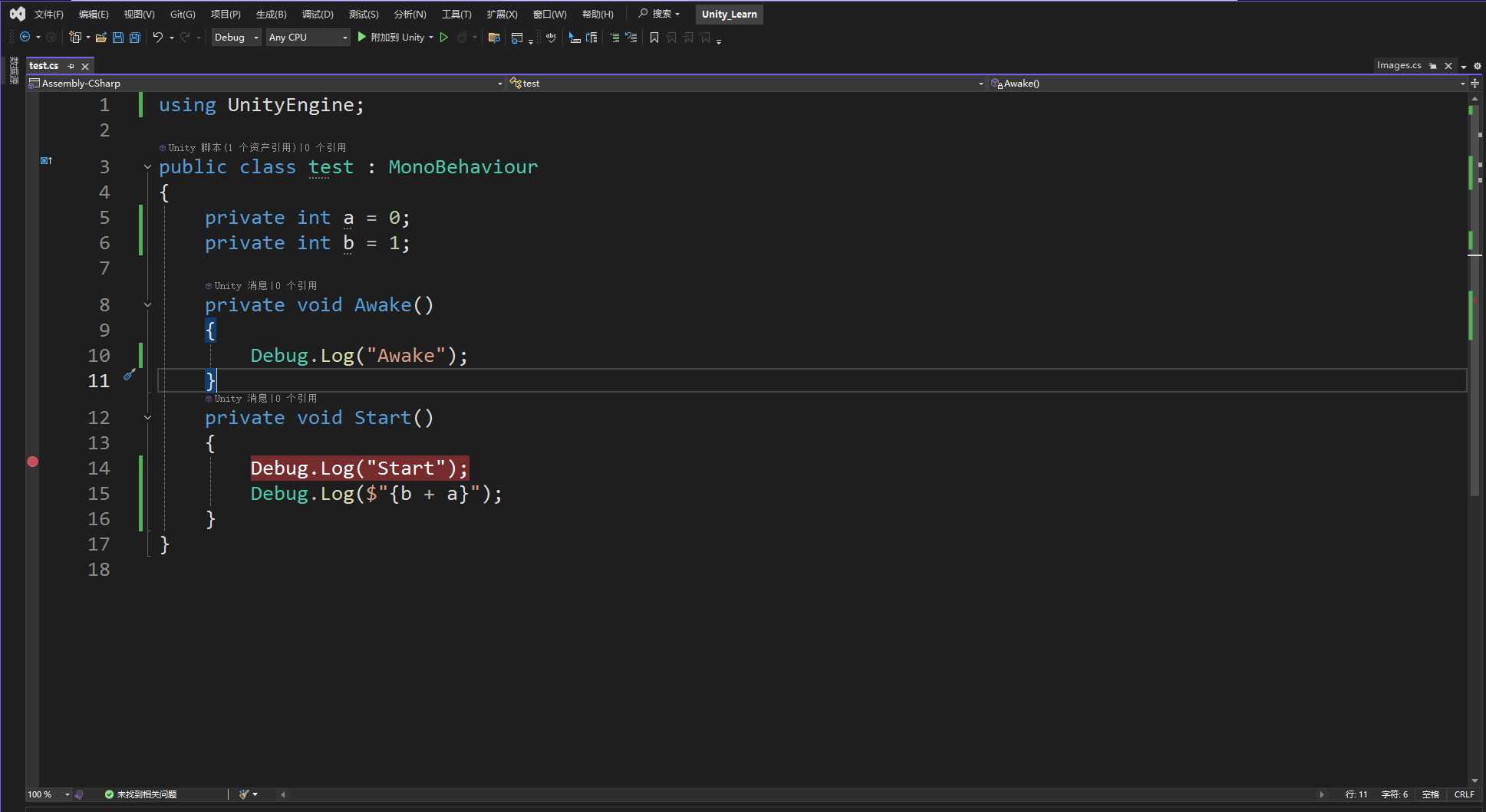
Task: Open the Any CPU platform dropdown
Action: (x=307, y=37)
